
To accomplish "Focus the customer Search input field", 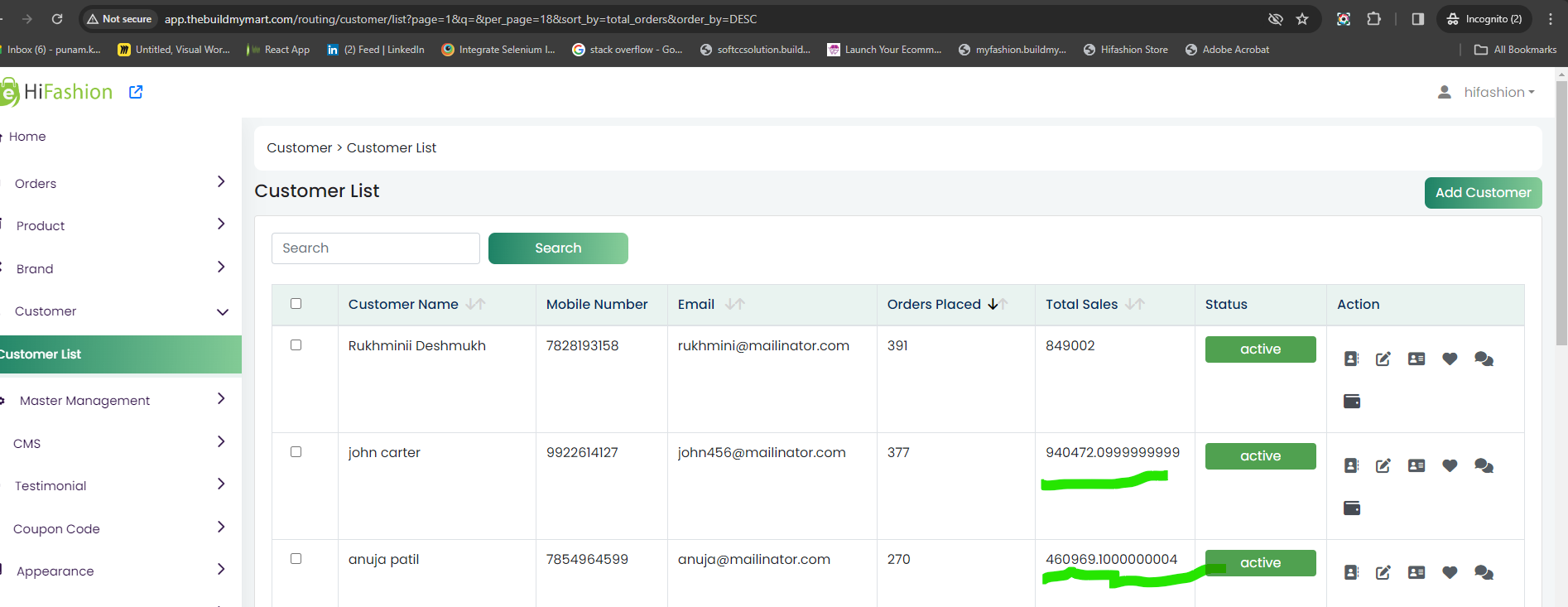I will click(x=376, y=248).
